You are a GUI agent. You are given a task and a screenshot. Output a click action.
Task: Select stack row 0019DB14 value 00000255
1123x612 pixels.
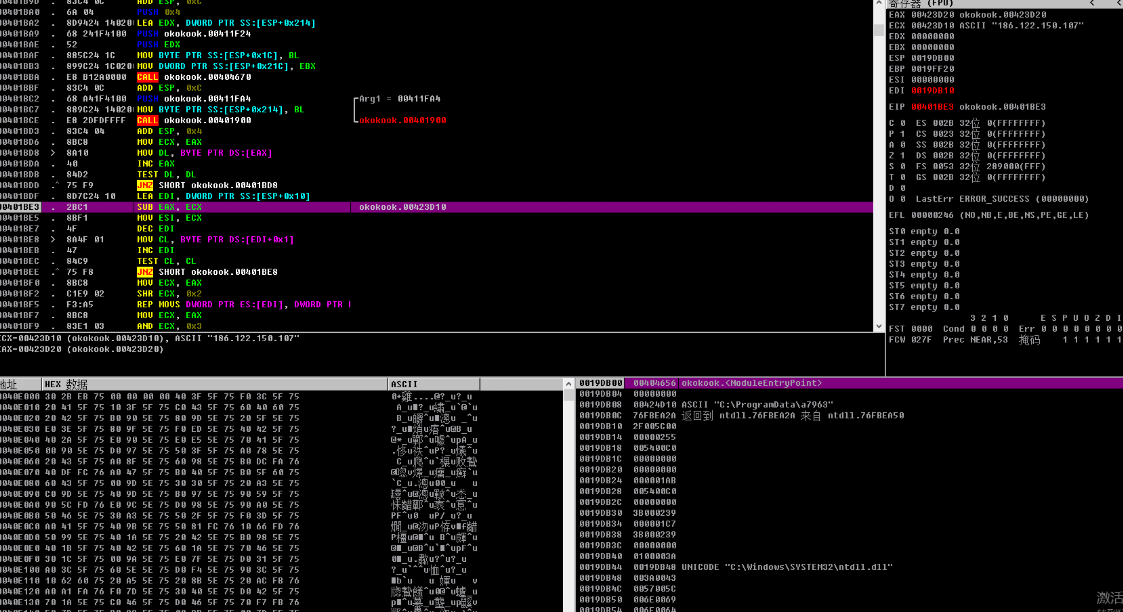(849, 437)
